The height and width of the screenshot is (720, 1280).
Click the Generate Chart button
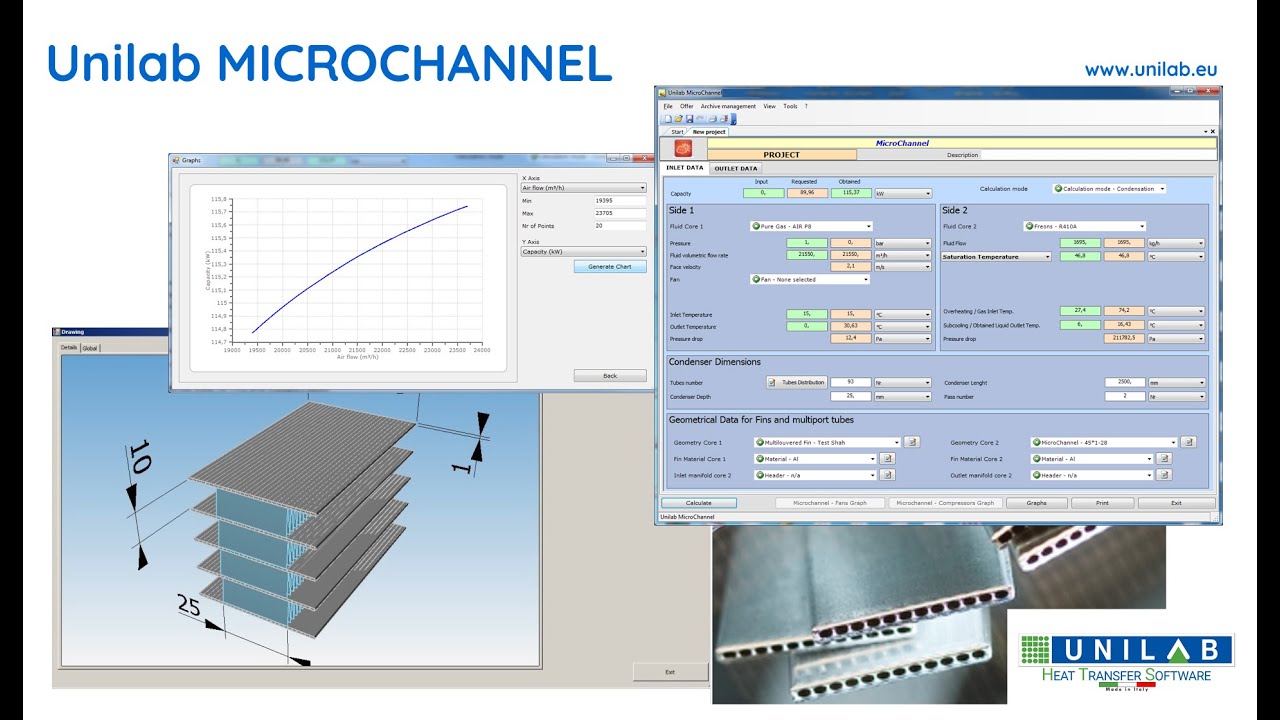[610, 267]
